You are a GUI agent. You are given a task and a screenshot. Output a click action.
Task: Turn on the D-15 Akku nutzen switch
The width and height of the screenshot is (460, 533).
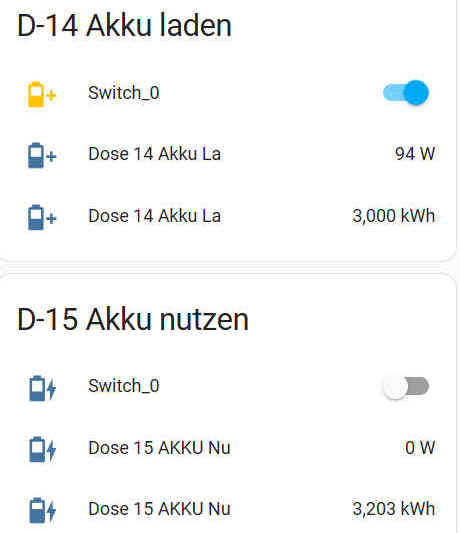coord(406,387)
